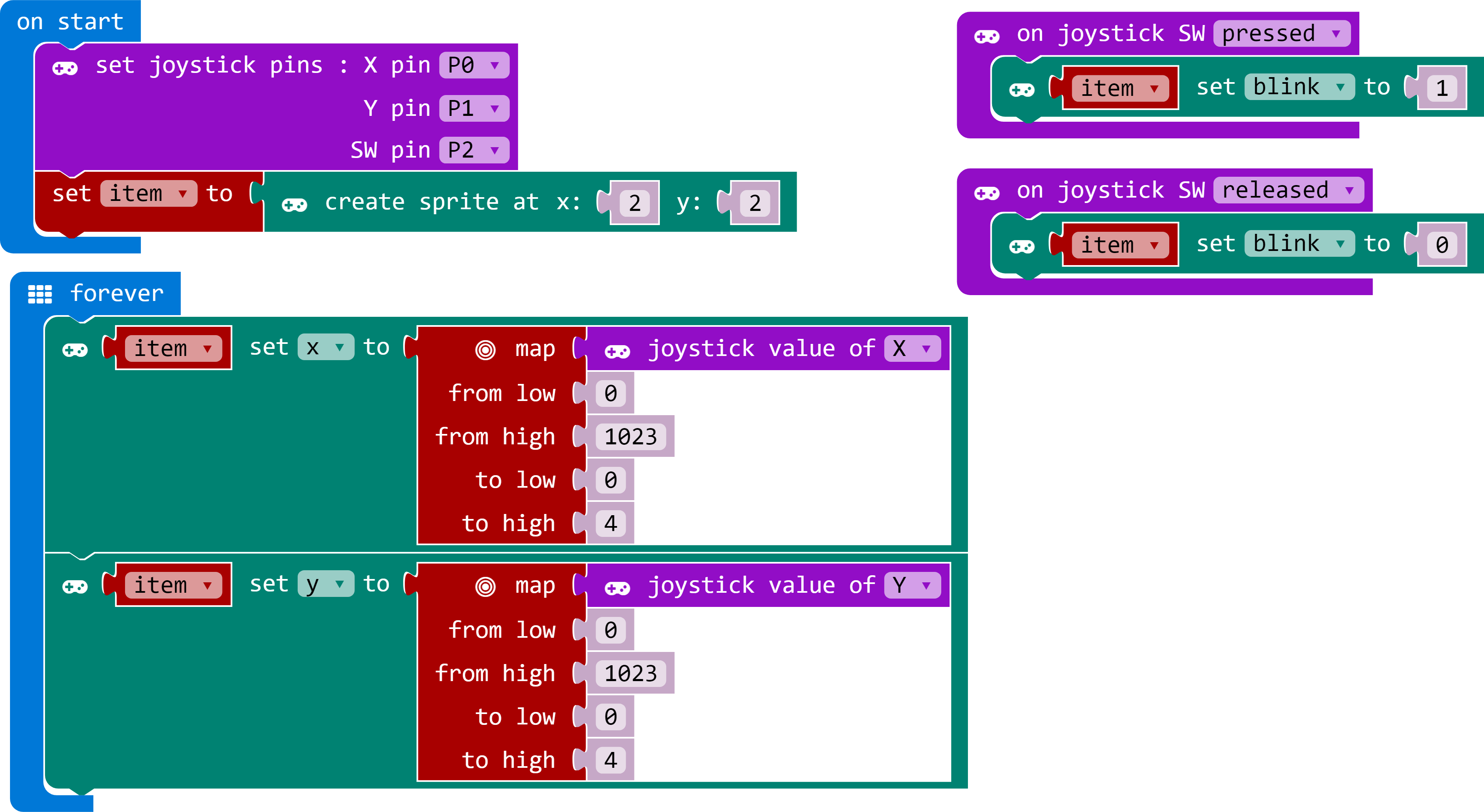Click gamepad icon on set joystick pins block
Viewport: 1484px width, 812px height.
(x=65, y=68)
